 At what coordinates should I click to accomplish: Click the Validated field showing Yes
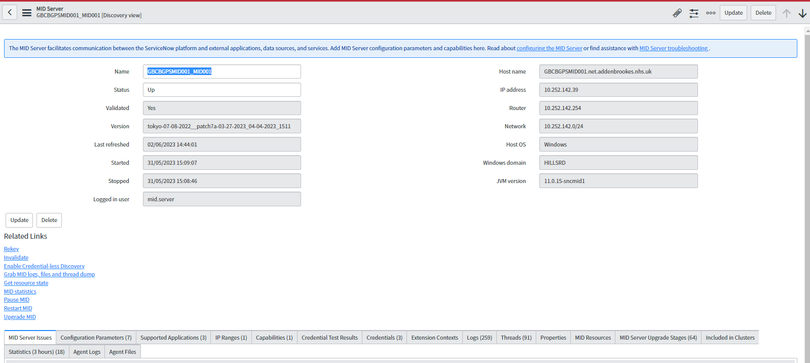coord(222,108)
